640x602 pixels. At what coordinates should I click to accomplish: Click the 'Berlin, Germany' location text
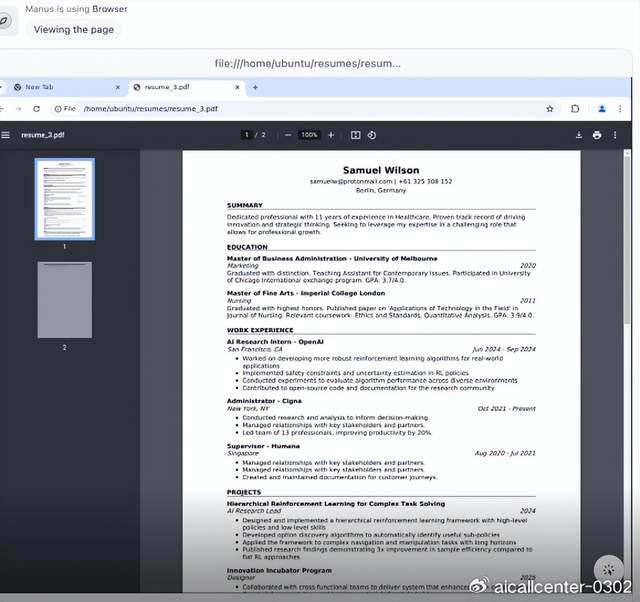tap(381, 191)
